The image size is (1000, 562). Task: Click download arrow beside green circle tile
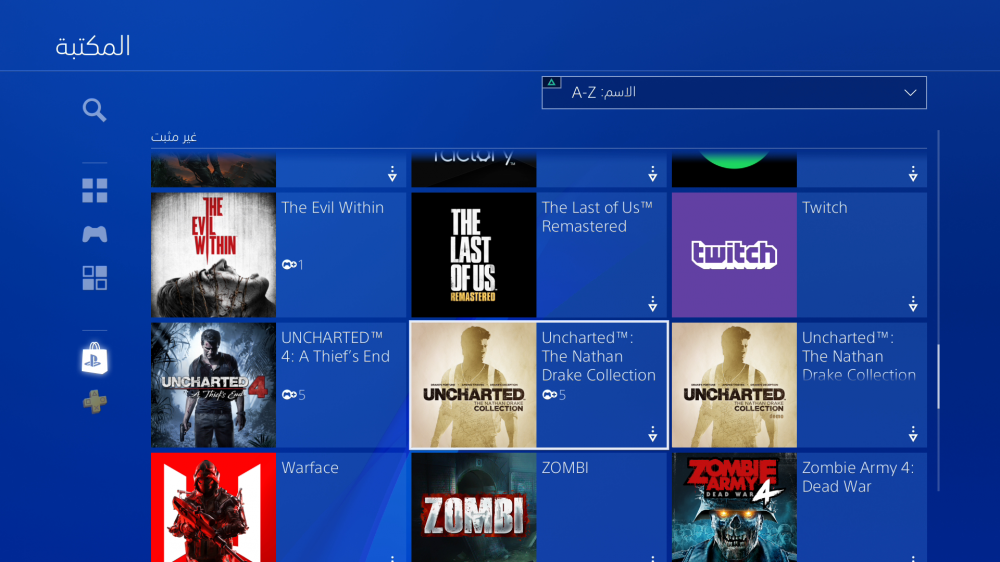913,174
